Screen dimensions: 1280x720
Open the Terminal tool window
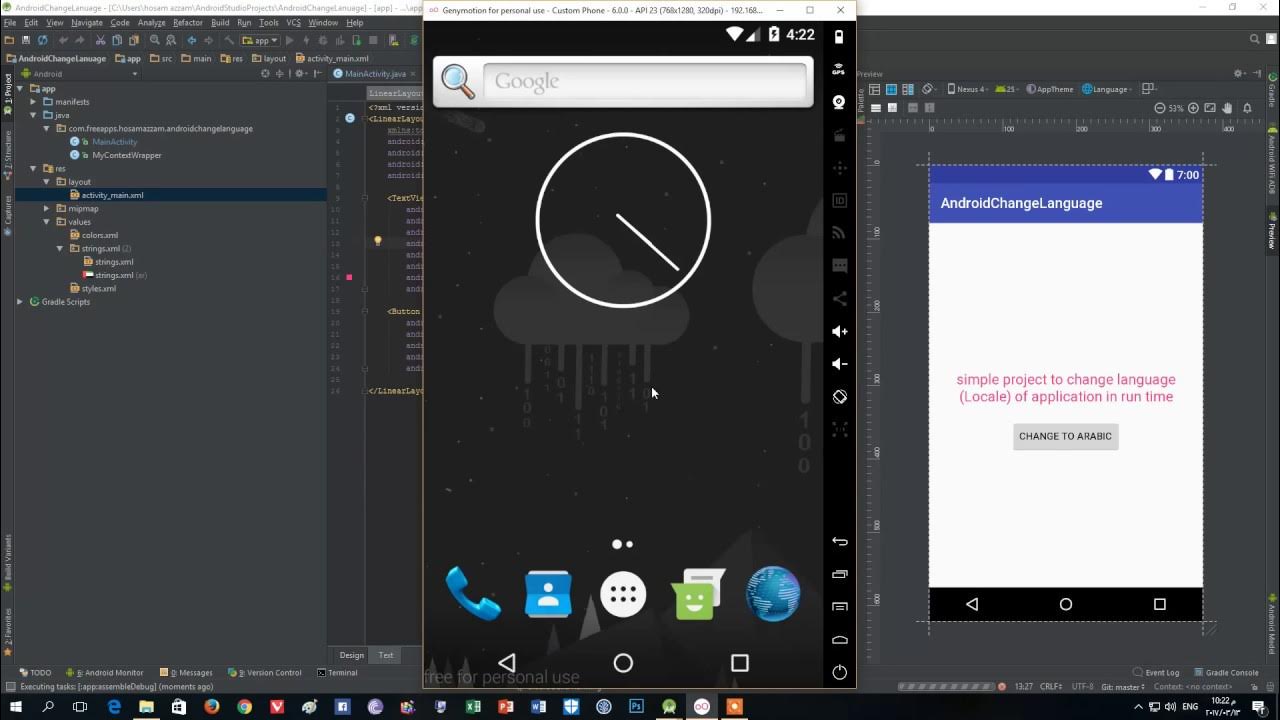coord(337,673)
